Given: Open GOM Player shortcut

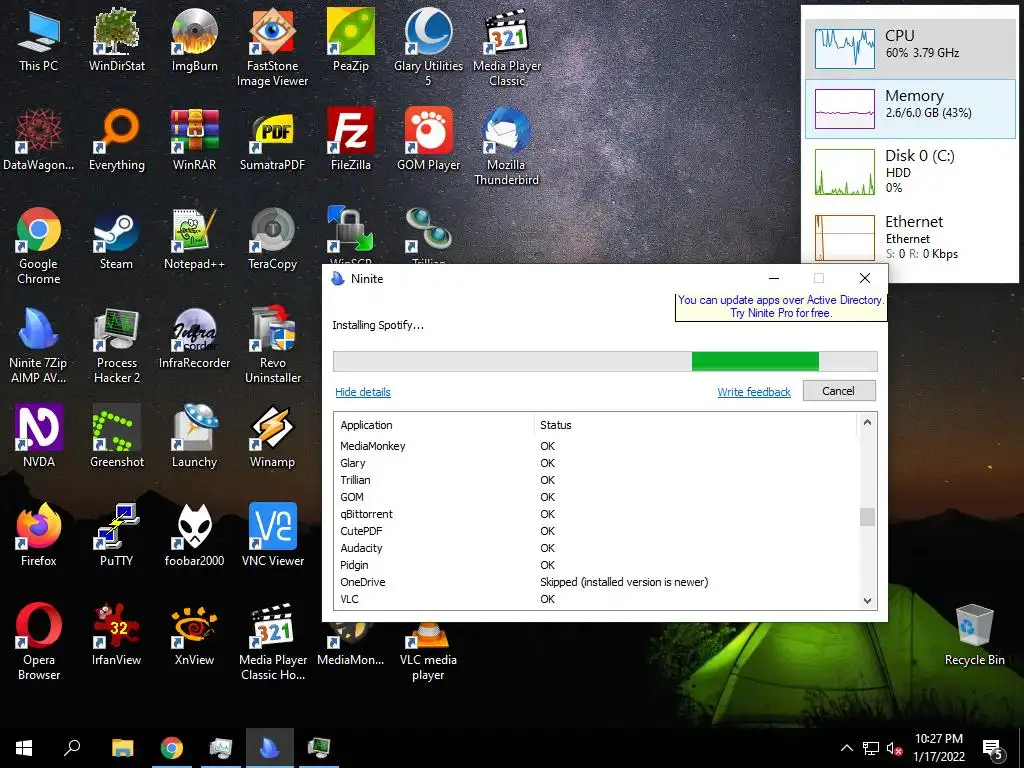Looking at the screenshot, I should click(428, 138).
